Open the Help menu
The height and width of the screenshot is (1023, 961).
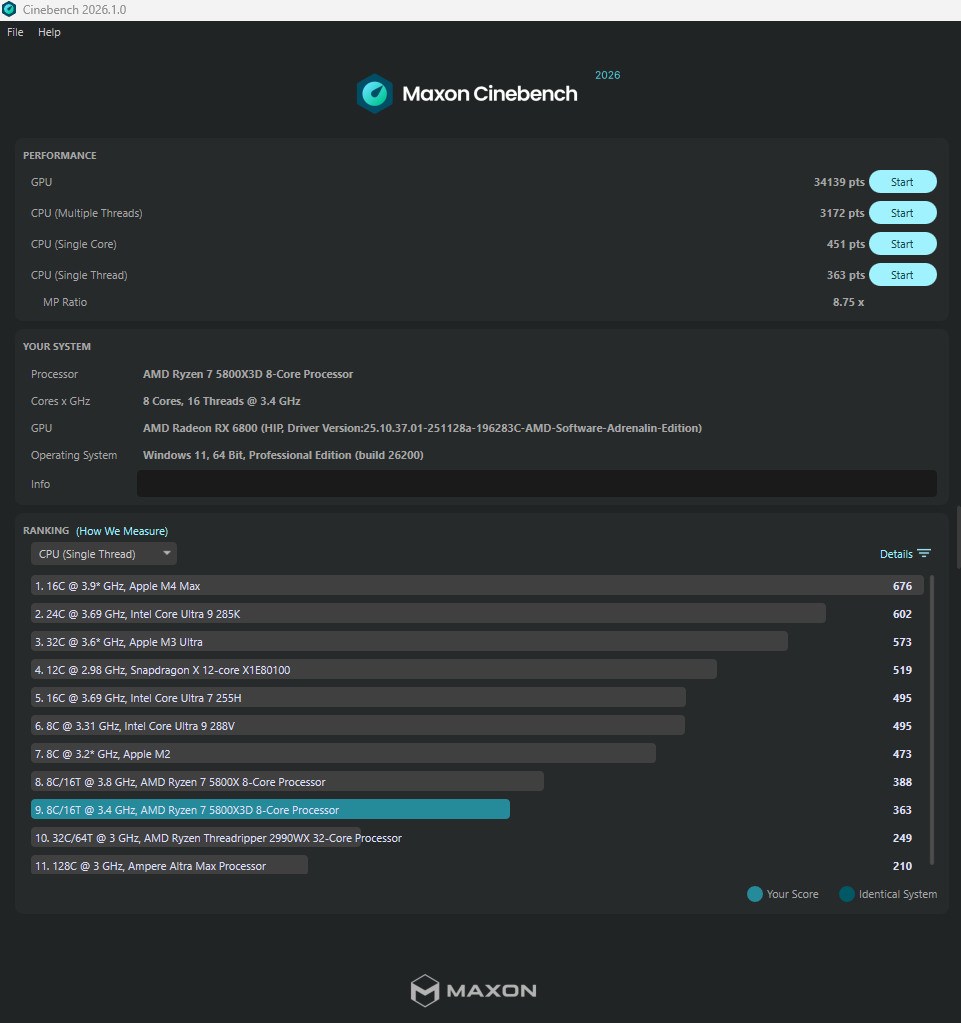49,32
